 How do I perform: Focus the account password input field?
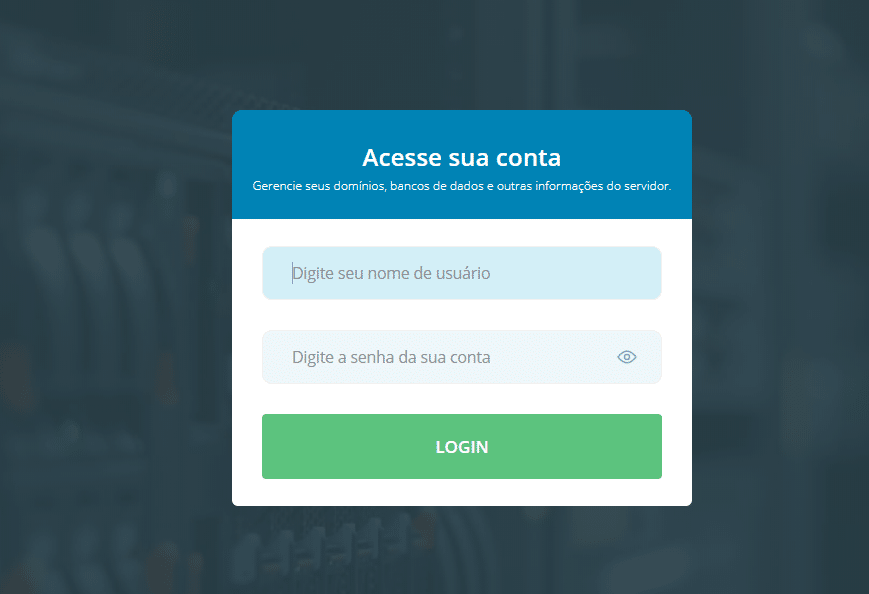tap(462, 357)
